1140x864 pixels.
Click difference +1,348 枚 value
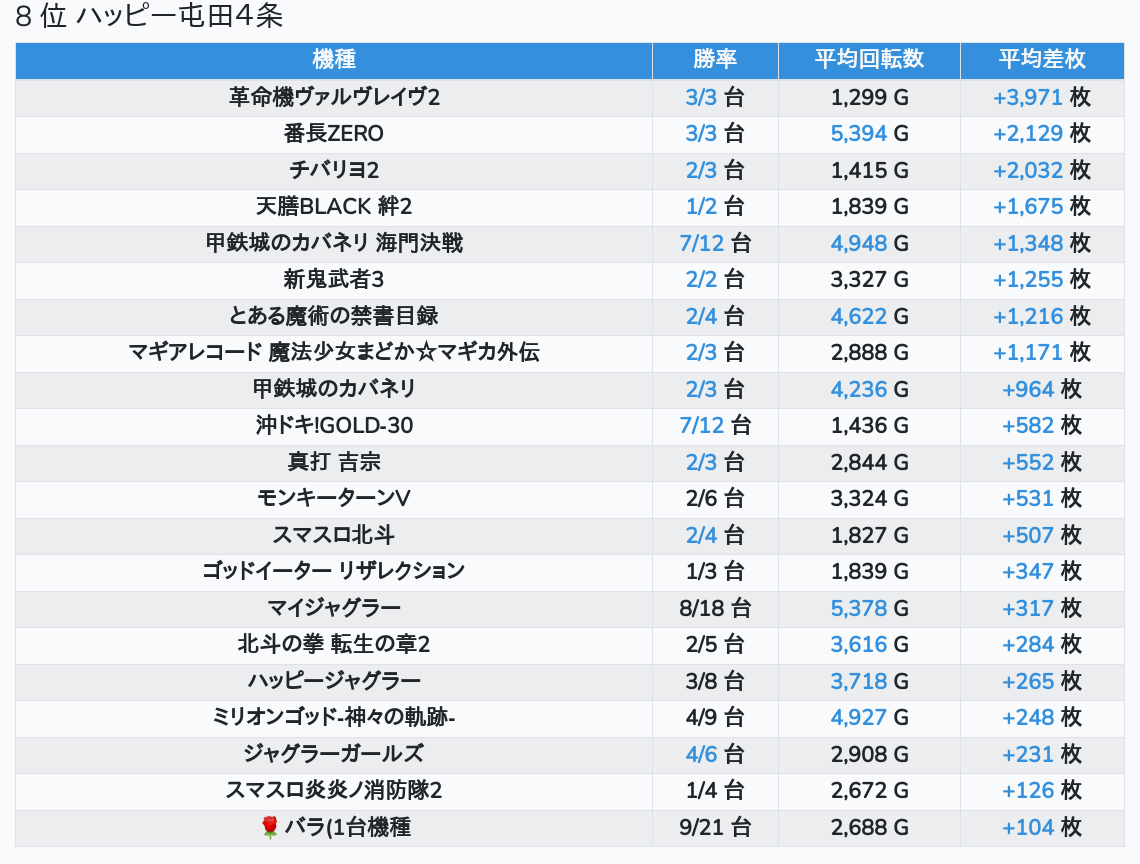tap(1042, 243)
